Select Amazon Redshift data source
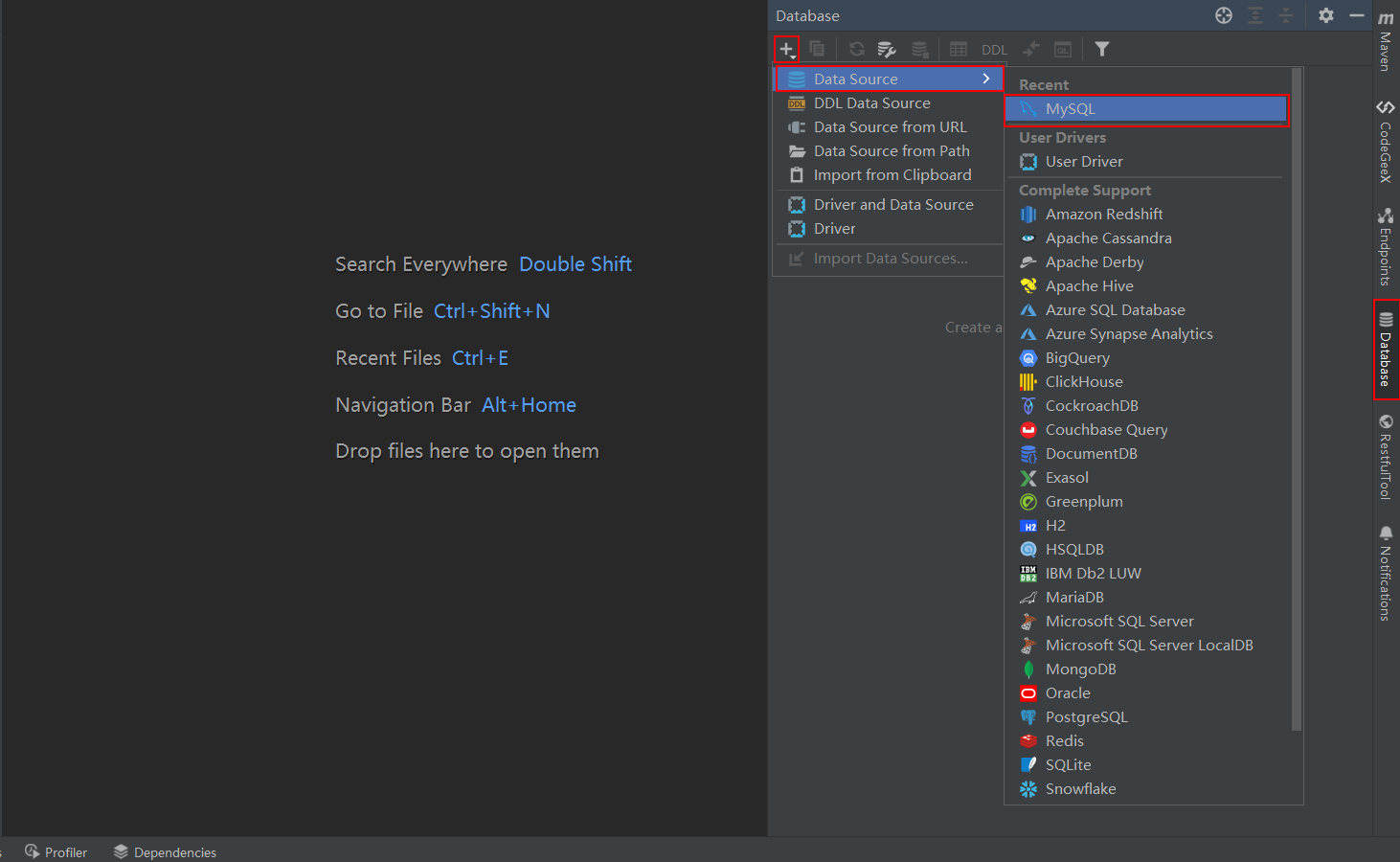Image resolution: width=1400 pixels, height=862 pixels. coord(1146,215)
